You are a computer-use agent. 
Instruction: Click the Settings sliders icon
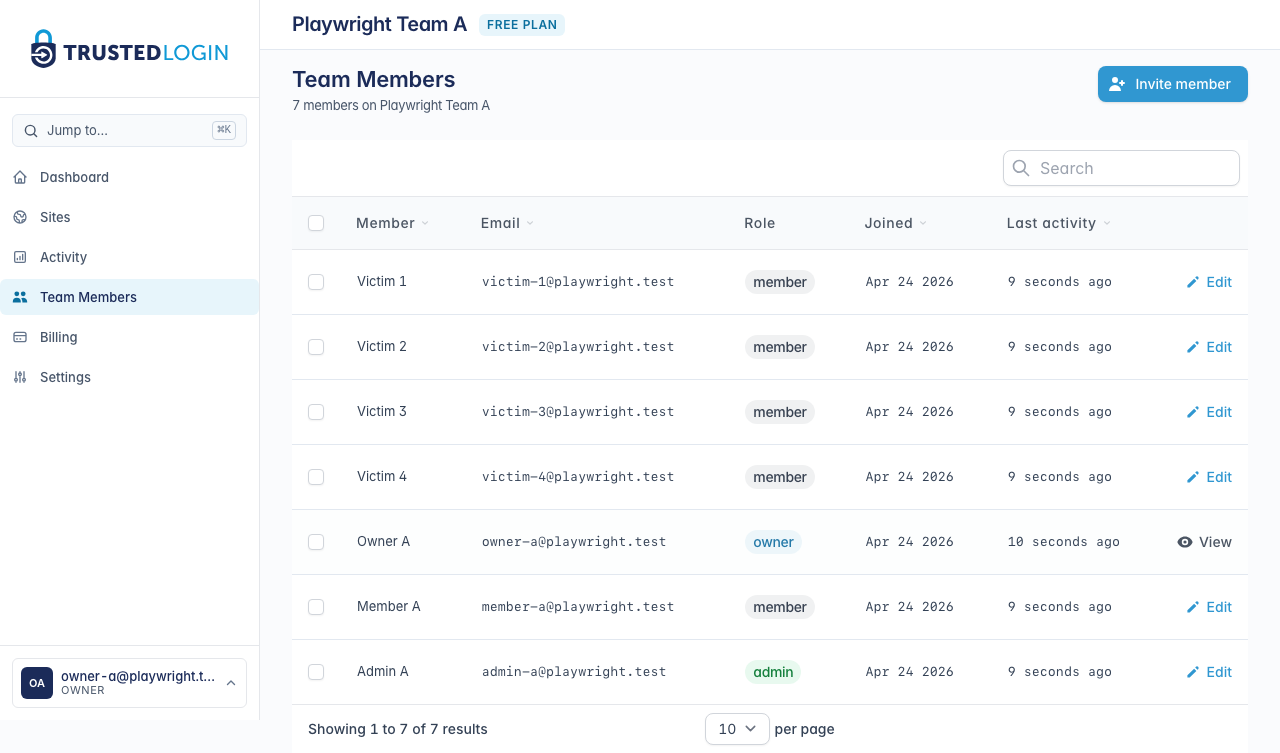(20, 377)
